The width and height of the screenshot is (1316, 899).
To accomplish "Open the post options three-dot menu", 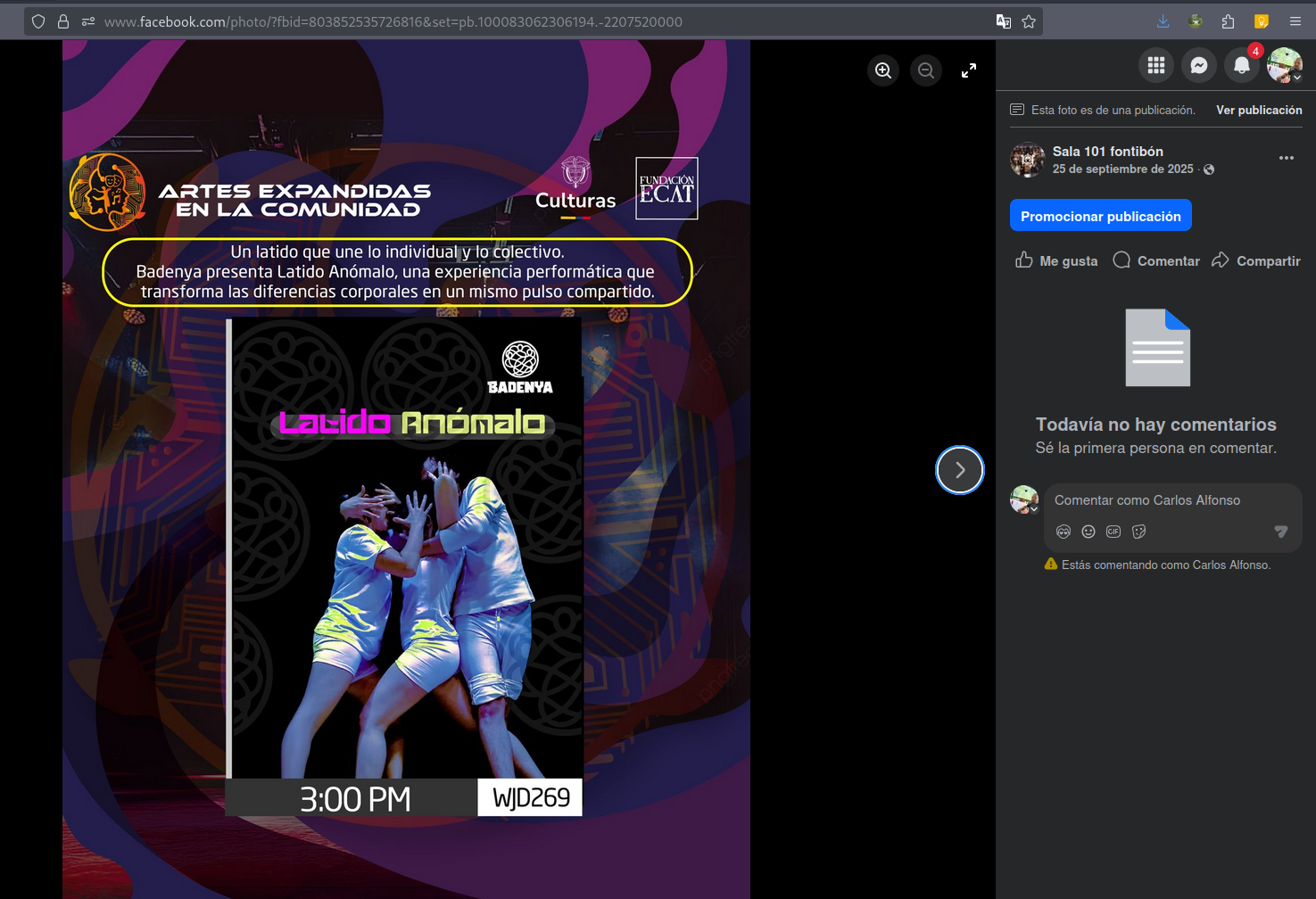I will point(1287,158).
